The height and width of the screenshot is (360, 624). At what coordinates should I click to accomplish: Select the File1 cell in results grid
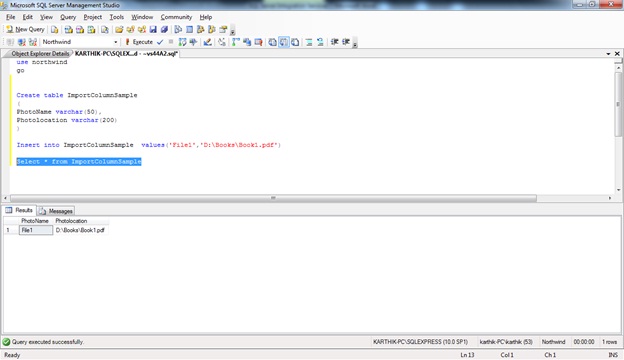point(36,230)
